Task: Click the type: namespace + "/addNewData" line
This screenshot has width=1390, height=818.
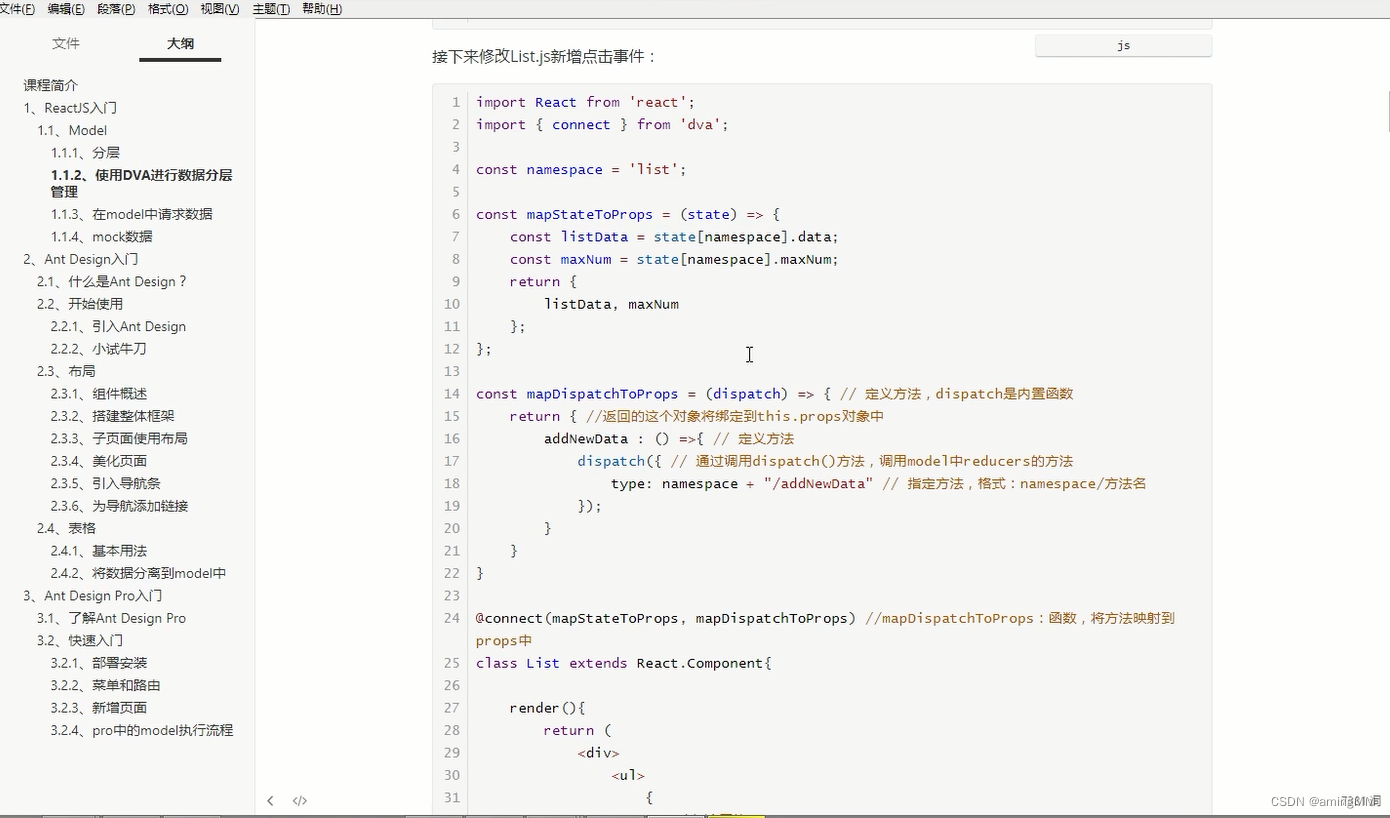Action: pyautogui.click(x=878, y=484)
